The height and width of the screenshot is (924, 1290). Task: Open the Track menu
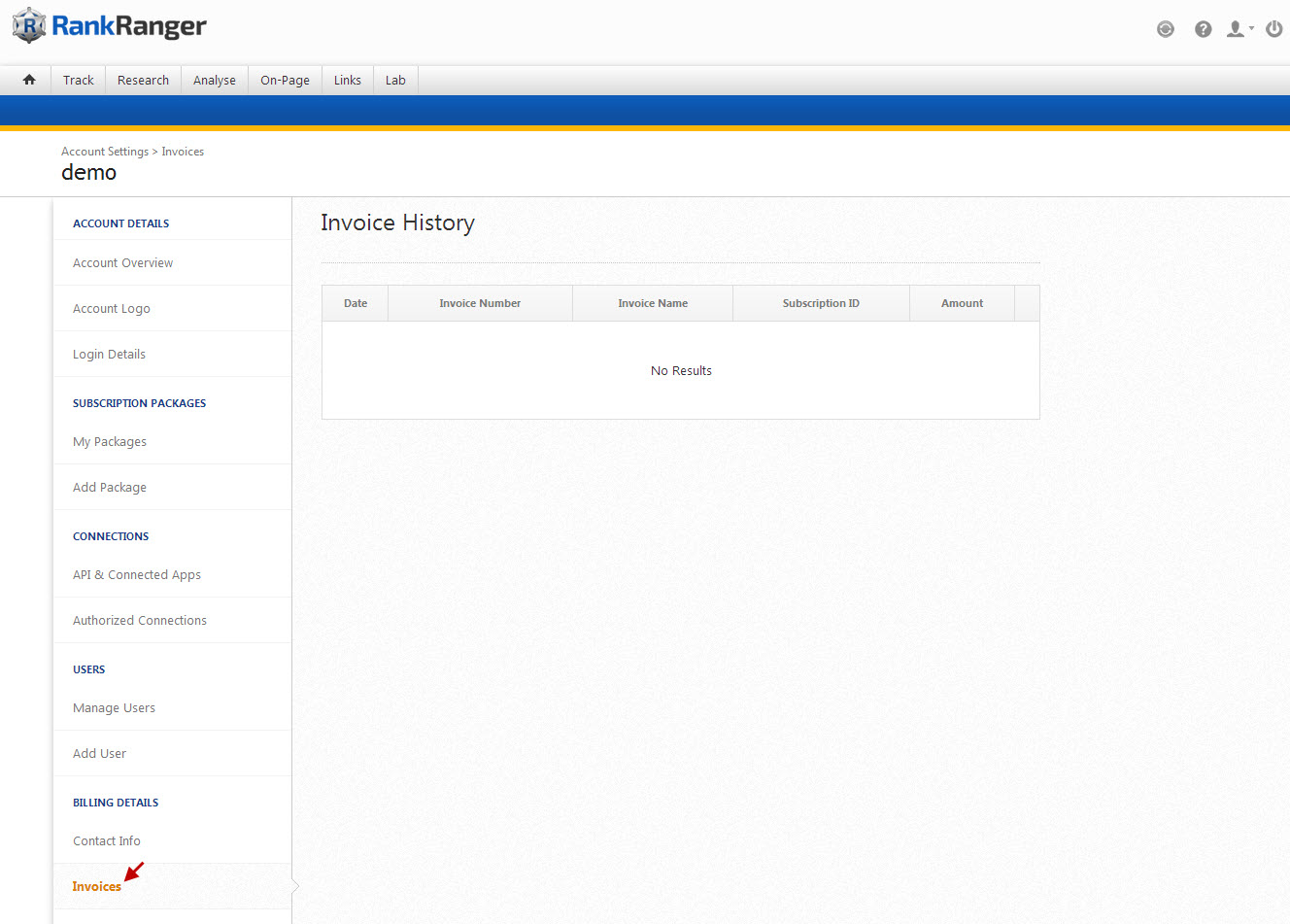[x=79, y=80]
